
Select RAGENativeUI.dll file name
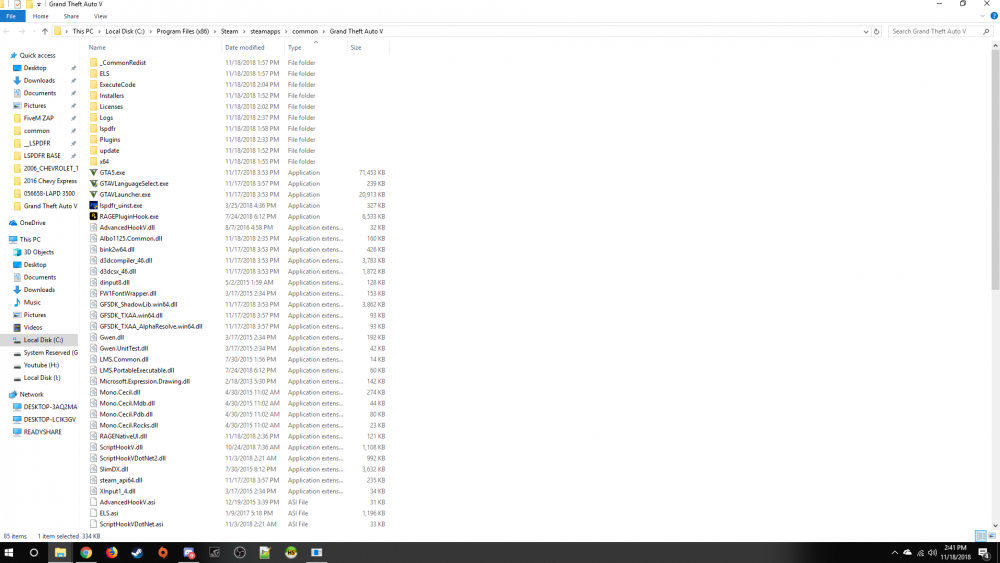tap(123, 436)
